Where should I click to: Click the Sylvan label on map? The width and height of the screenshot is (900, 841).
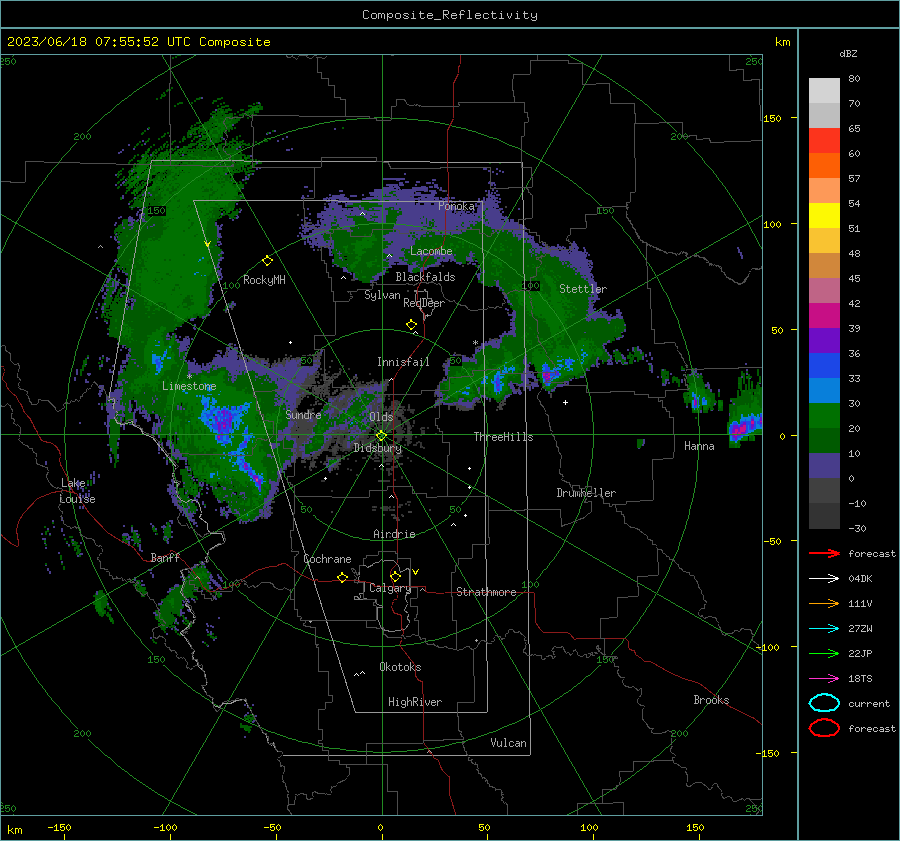(382, 295)
